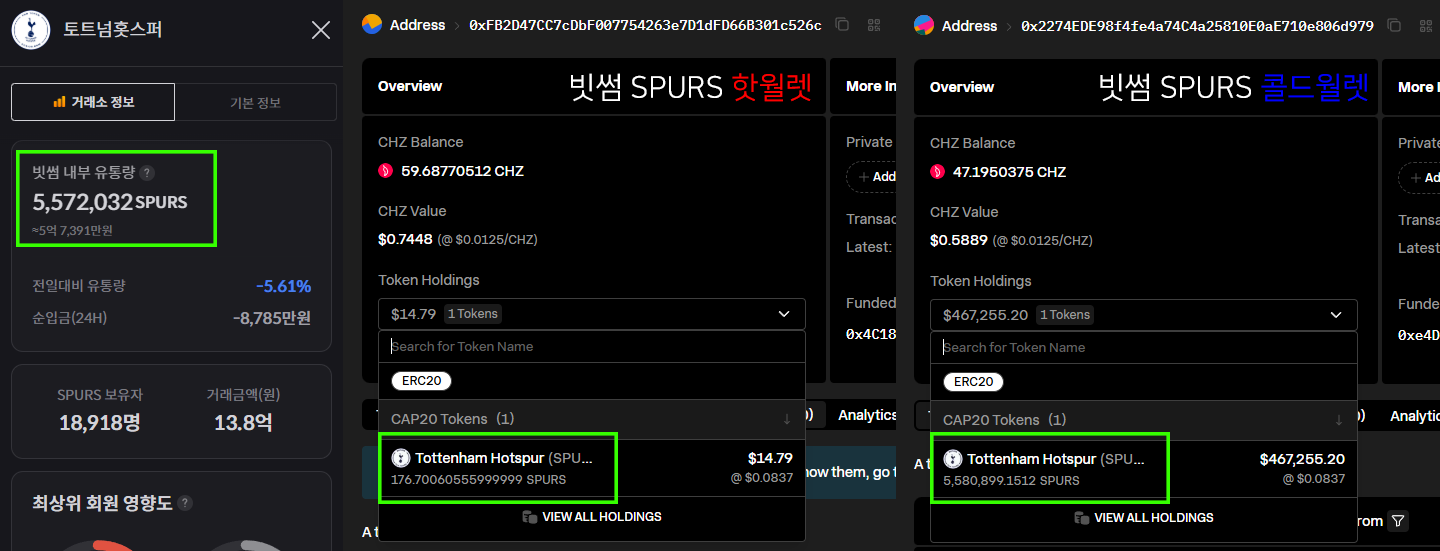Image resolution: width=1440 pixels, height=551 pixels.
Task: Focus the token search field in the cold wallet window
Action: (1144, 347)
